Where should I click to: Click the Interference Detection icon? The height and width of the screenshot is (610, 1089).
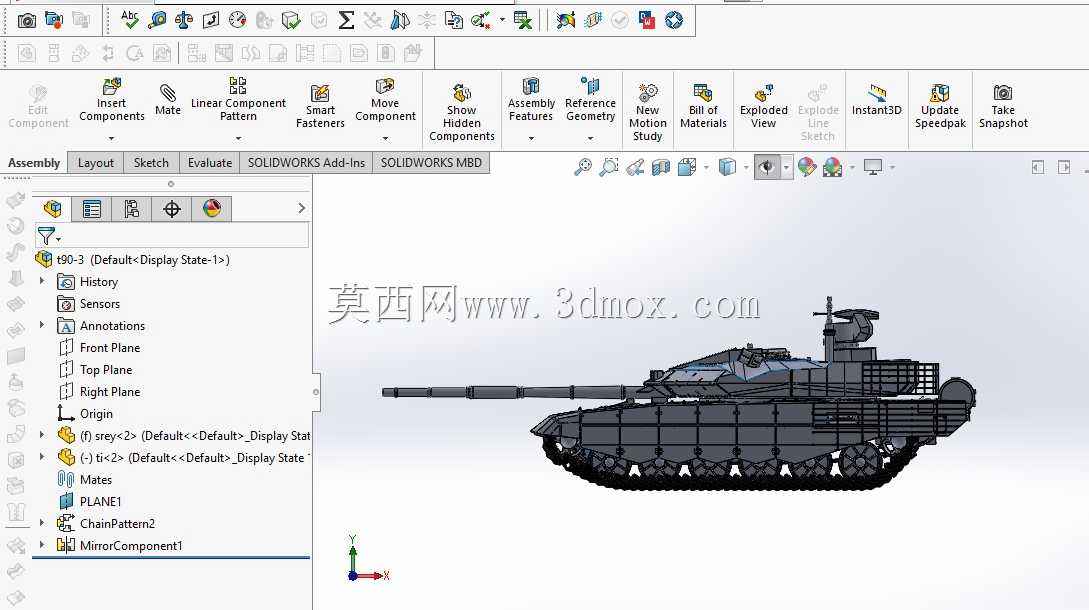400,21
